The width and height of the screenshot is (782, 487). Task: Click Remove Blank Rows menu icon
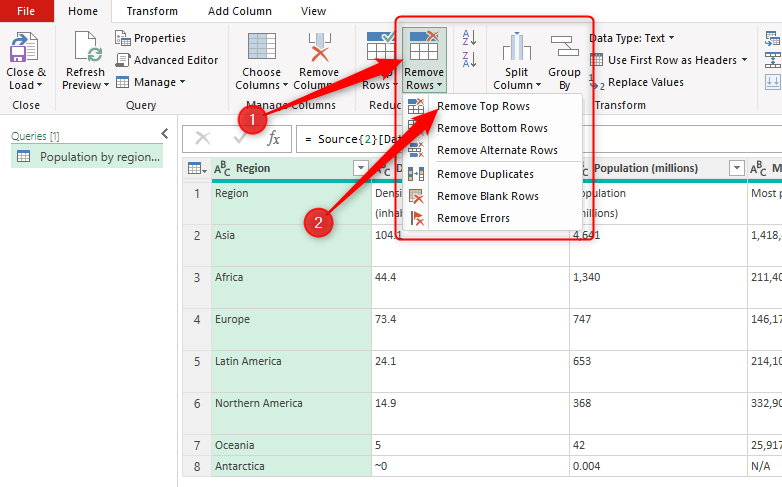pos(416,196)
